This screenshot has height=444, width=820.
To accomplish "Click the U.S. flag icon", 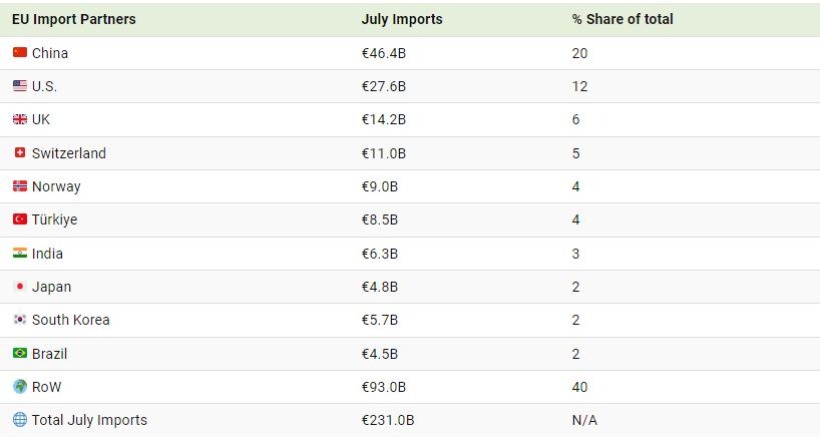I will [x=20, y=87].
